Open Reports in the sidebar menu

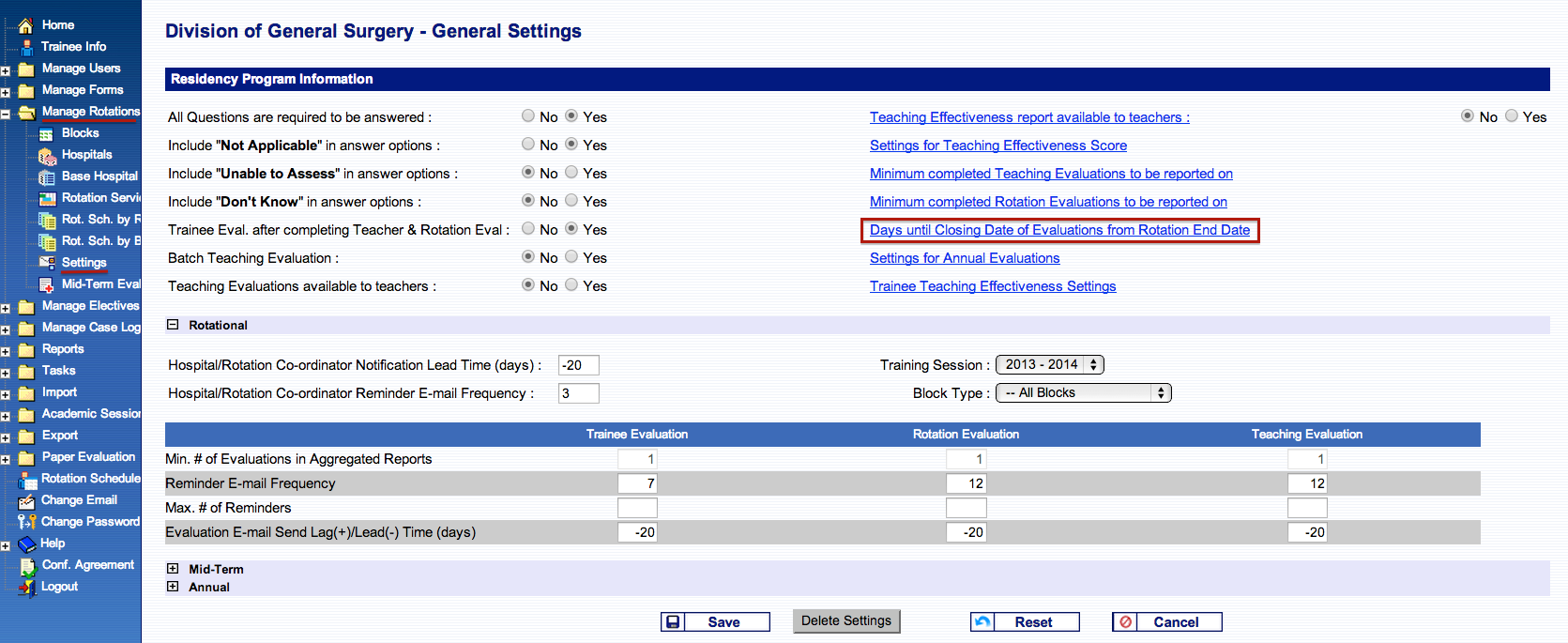(x=63, y=349)
